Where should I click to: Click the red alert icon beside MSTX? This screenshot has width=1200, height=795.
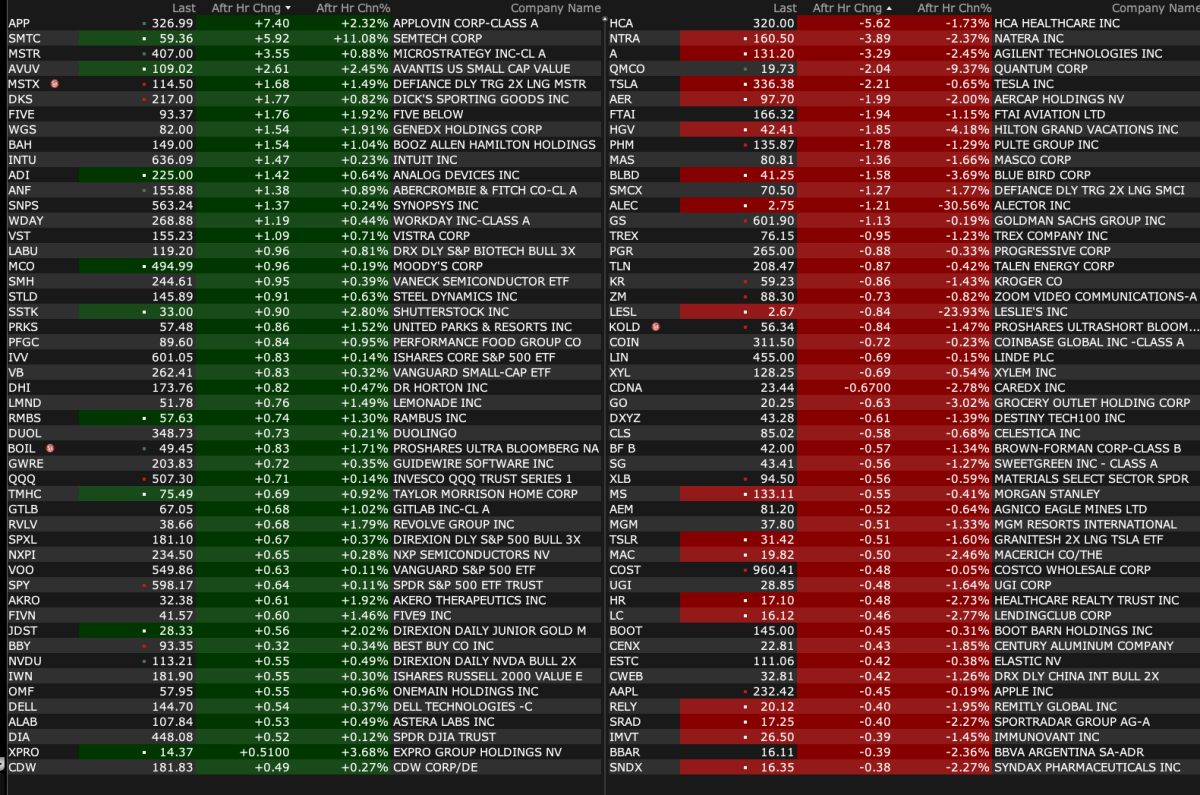(x=54, y=84)
